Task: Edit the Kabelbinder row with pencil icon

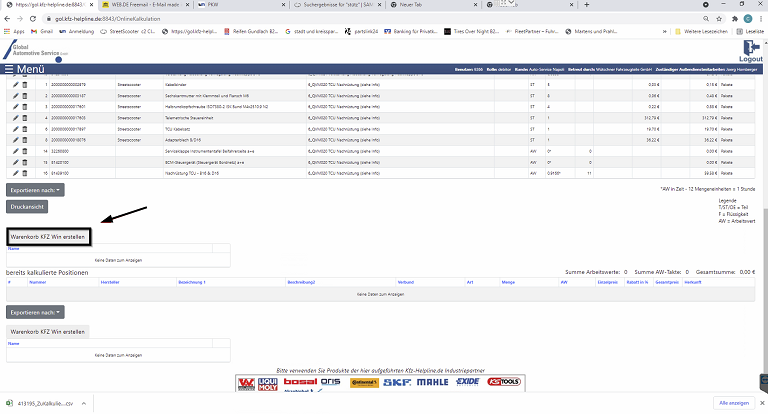Action: (16, 85)
